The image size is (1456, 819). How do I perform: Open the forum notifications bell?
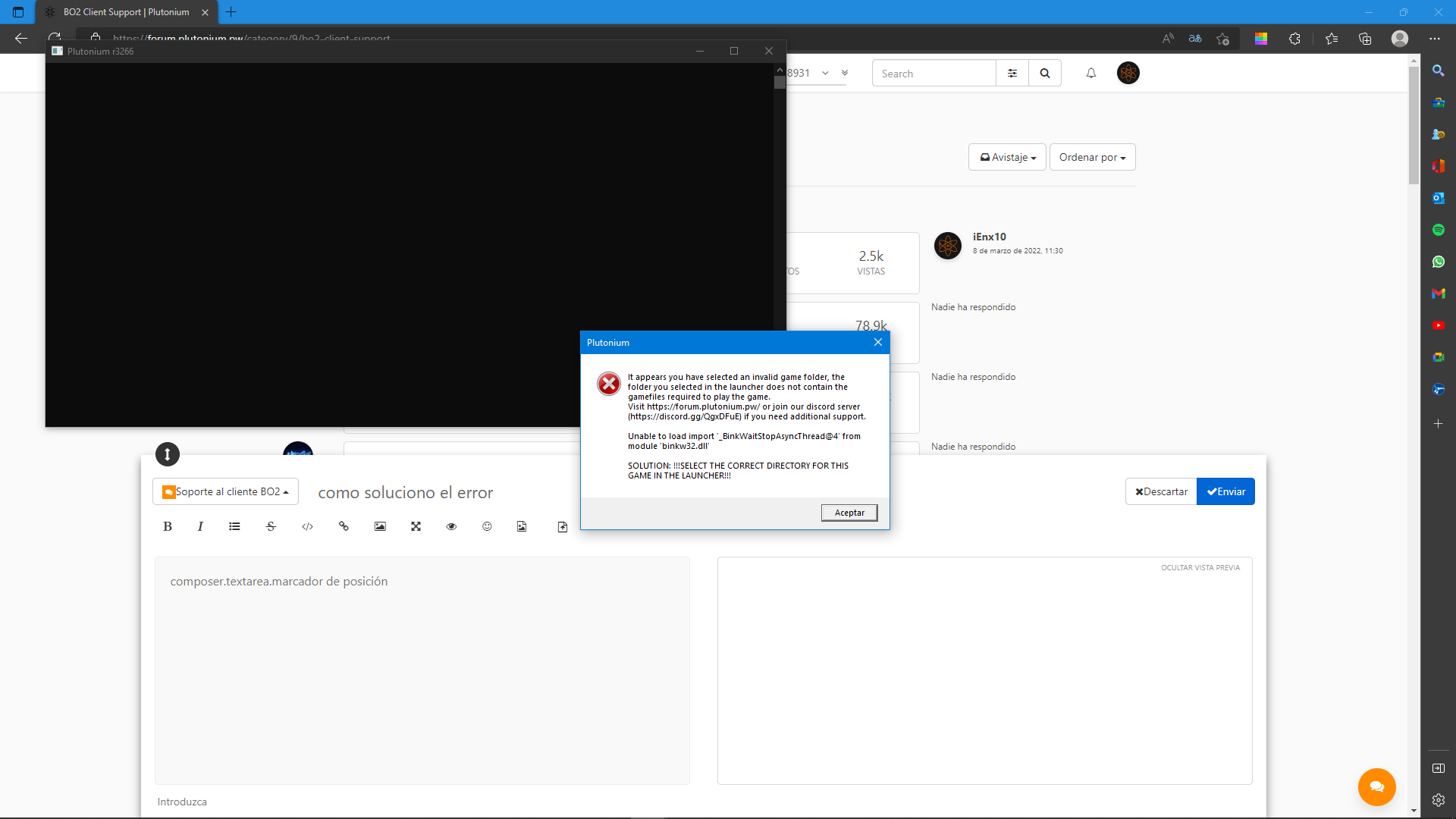1090,74
